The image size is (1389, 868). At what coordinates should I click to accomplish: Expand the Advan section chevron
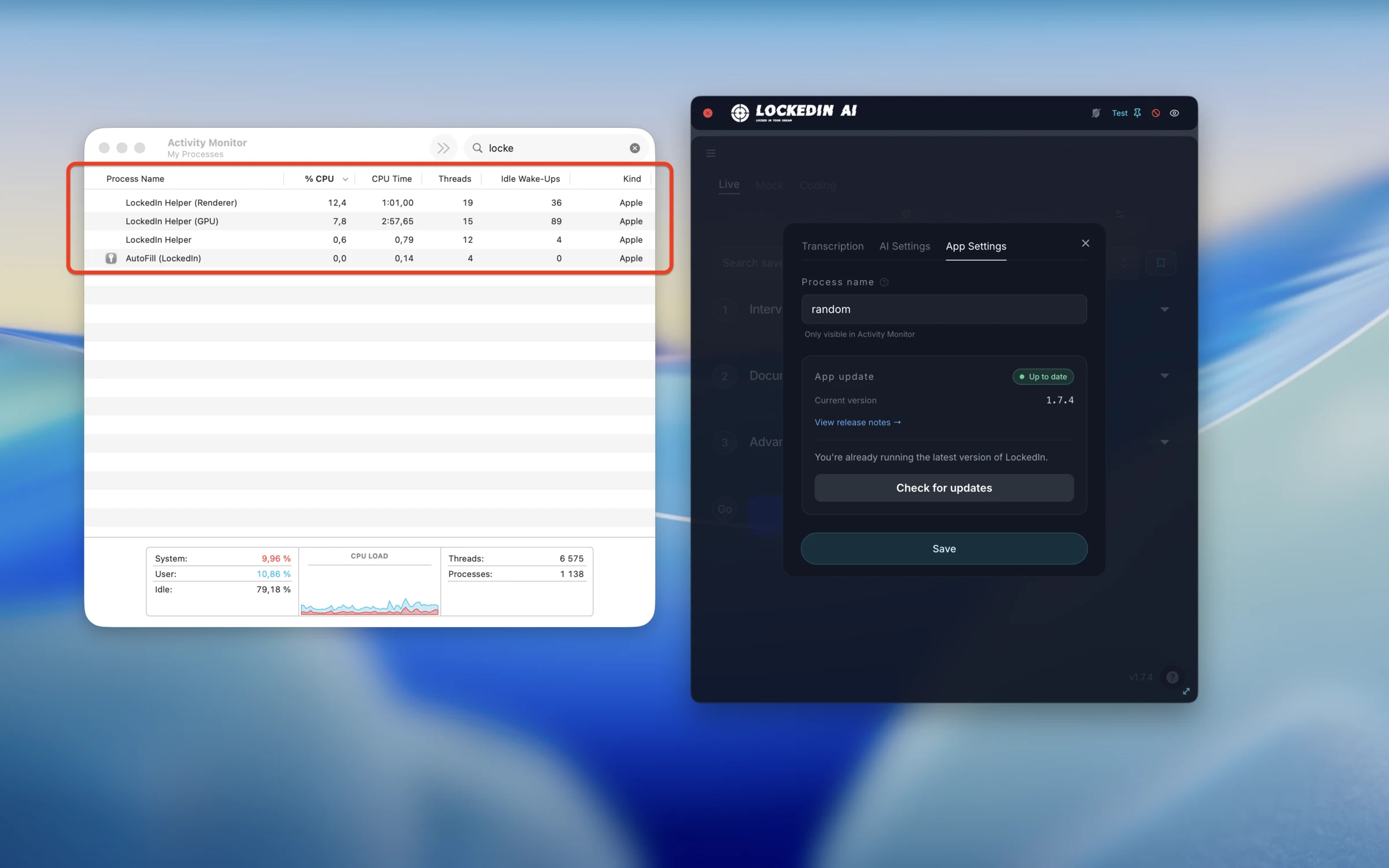coord(1164,442)
